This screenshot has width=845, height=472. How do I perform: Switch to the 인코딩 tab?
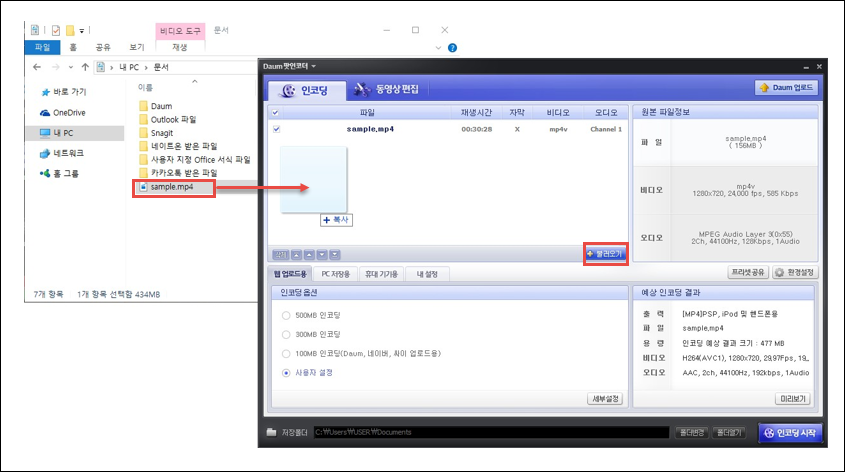tap(306, 91)
